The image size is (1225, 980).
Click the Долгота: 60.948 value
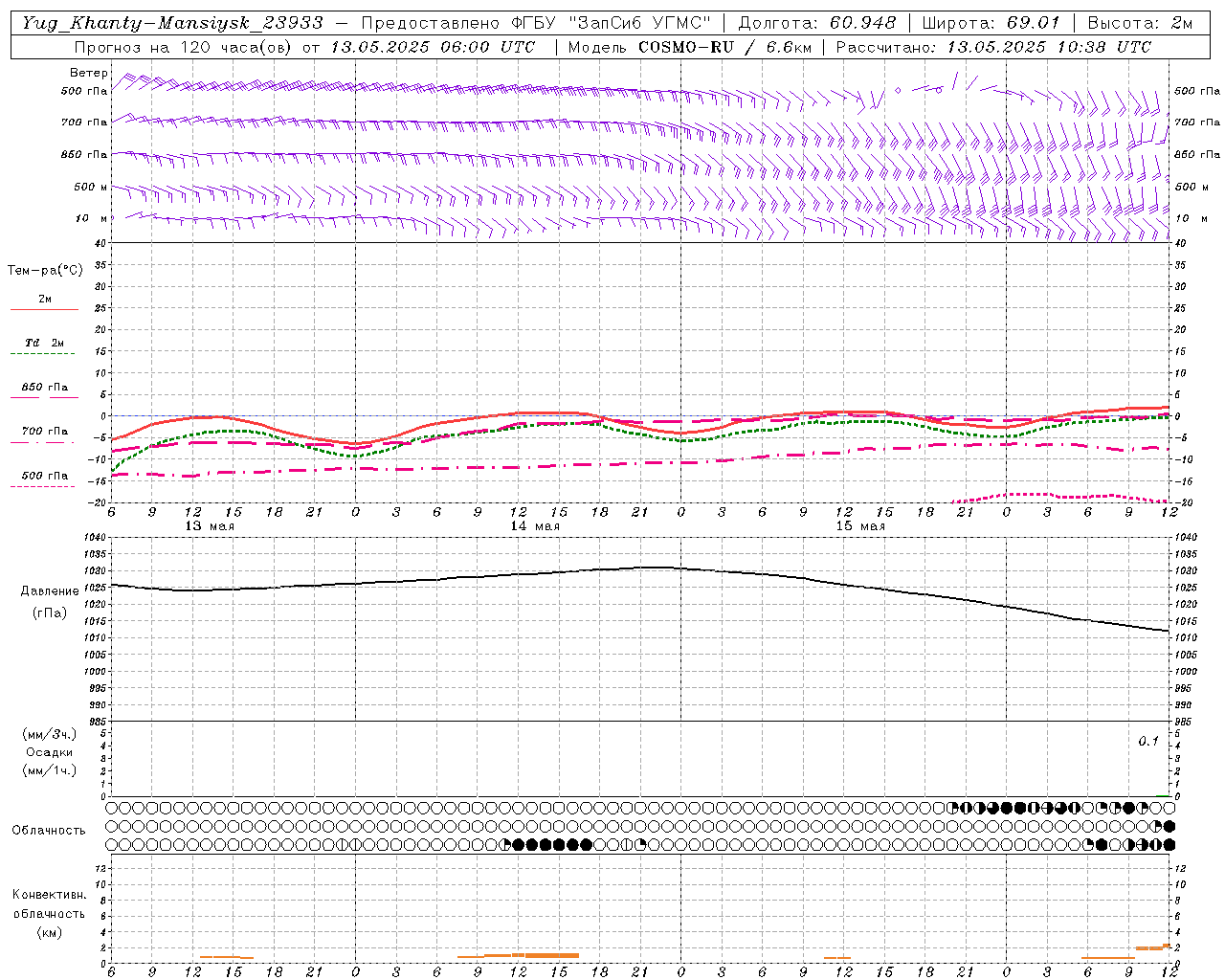[816, 23]
